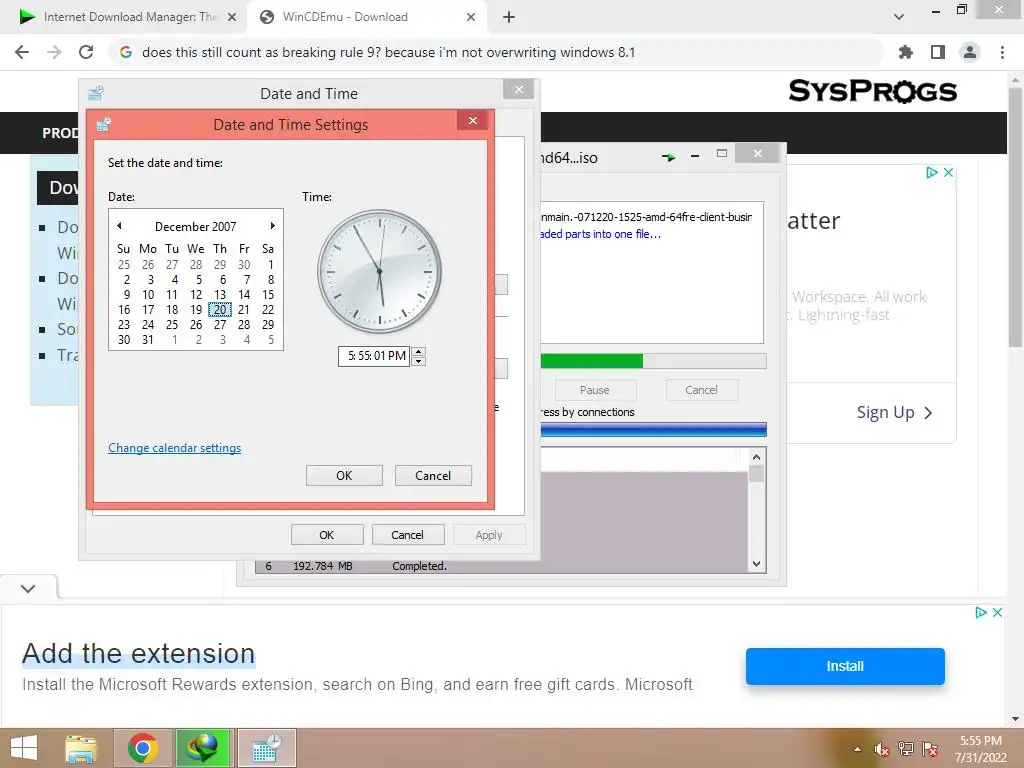Screen dimensions: 1024x768
Task: Open Chrome three-dot menu
Action: [x=1002, y=52]
